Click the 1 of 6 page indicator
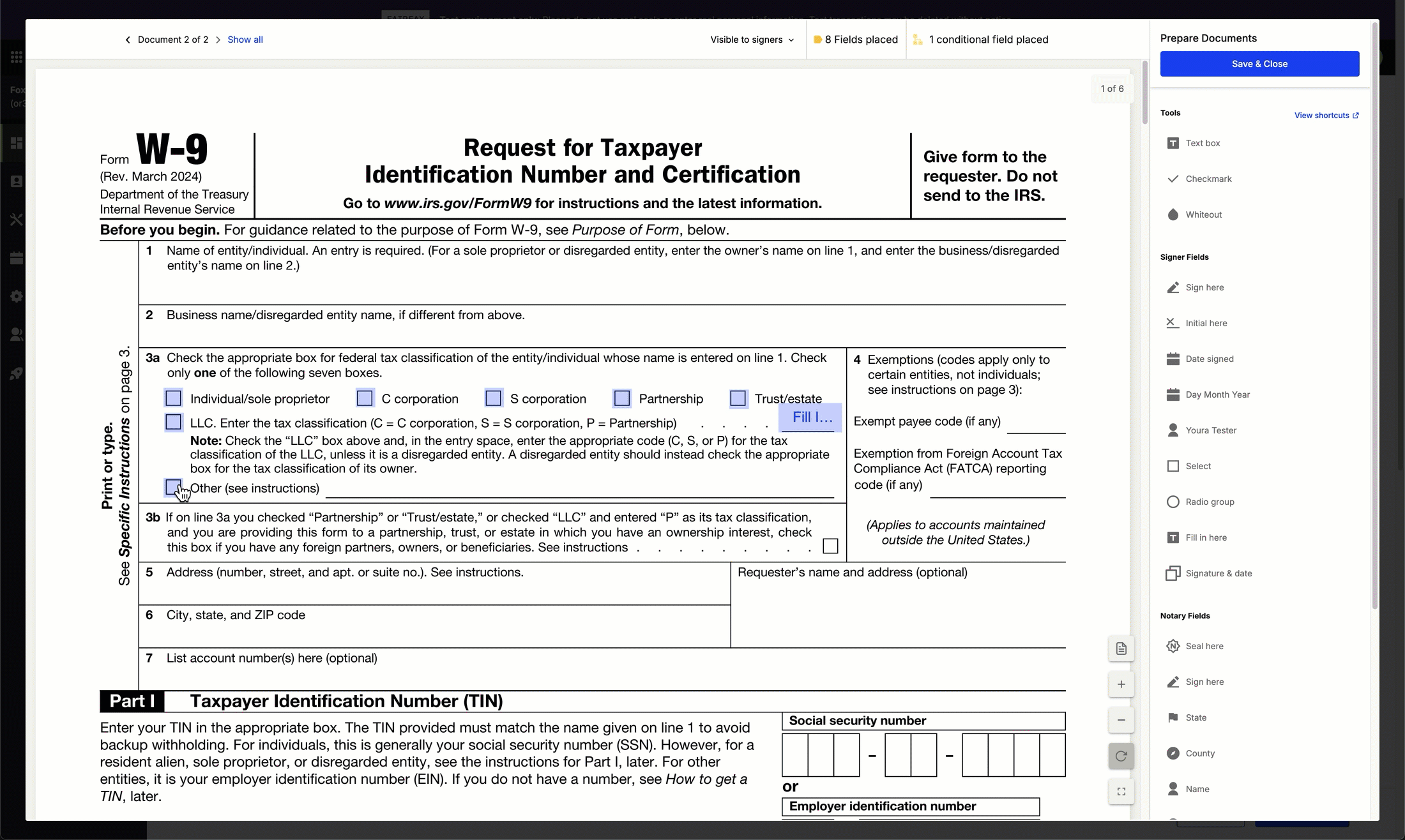Screen dimensions: 1405x840 [x=1112, y=89]
